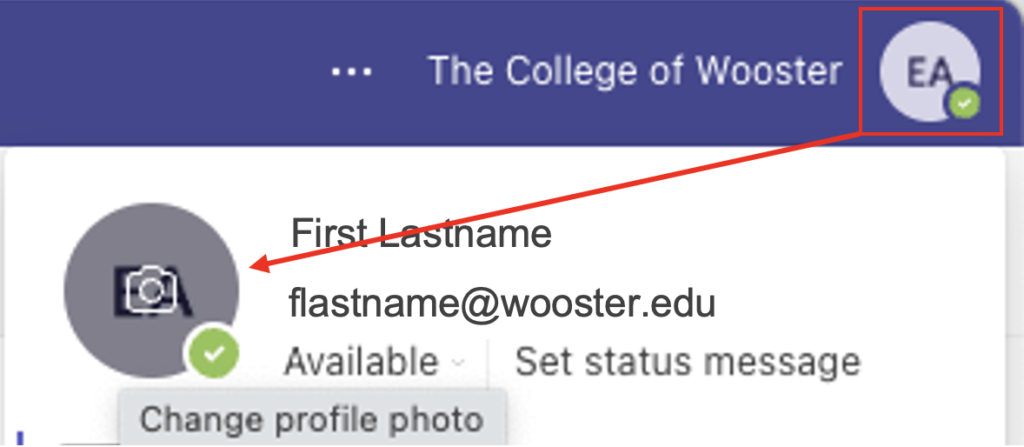The image size is (1024, 447).
Task: Click the Change profile photo tooltip
Action: [x=312, y=419]
